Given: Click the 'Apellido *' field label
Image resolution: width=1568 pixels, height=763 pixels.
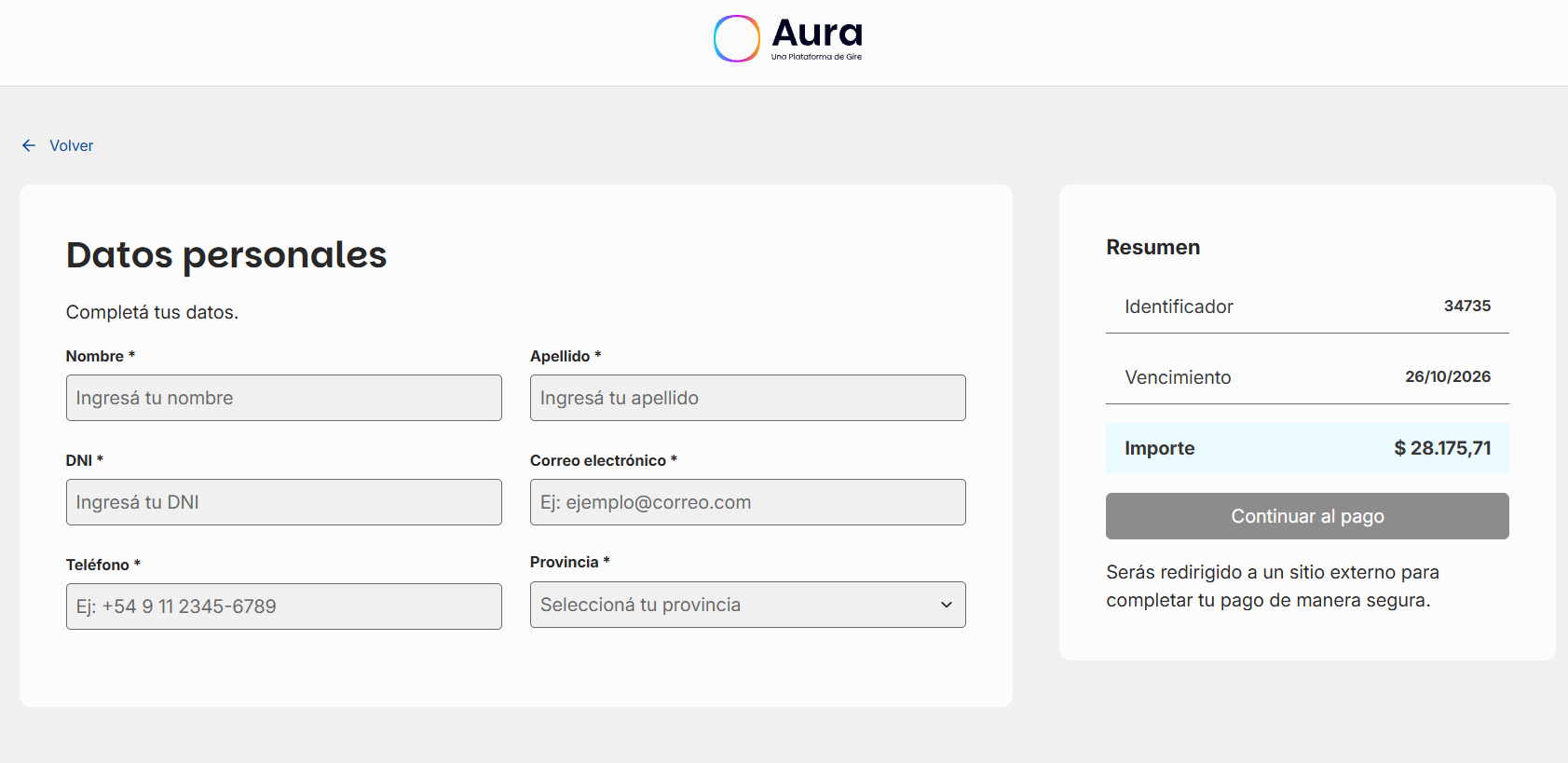Looking at the screenshot, I should pyautogui.click(x=566, y=356).
